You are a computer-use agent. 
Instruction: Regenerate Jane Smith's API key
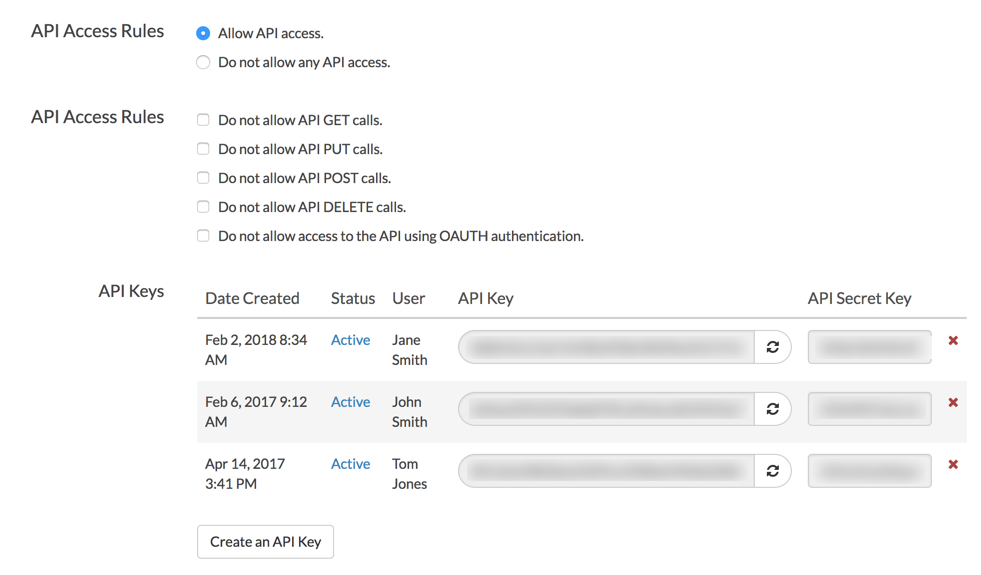[772, 347]
